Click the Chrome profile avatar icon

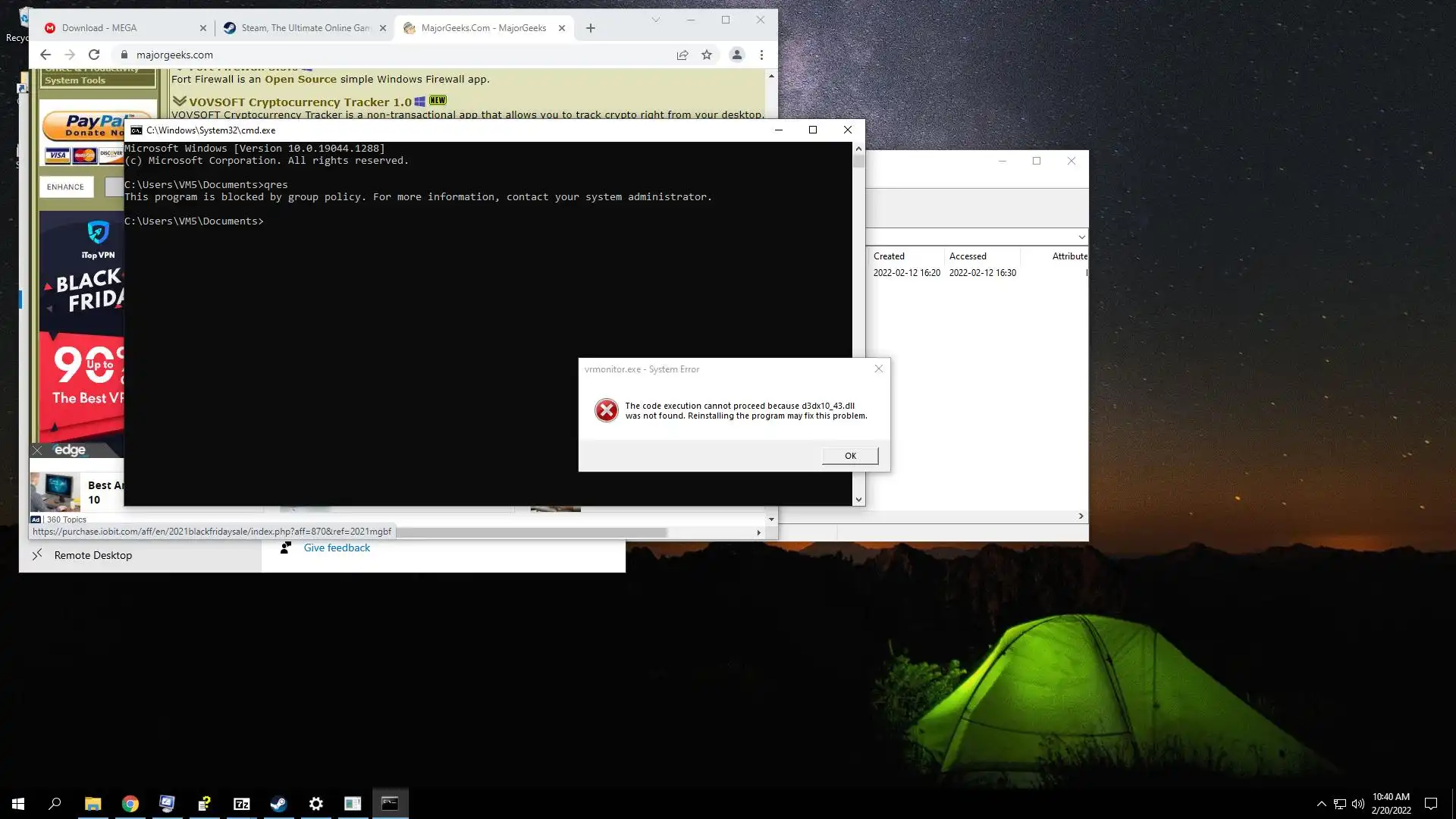click(x=736, y=55)
